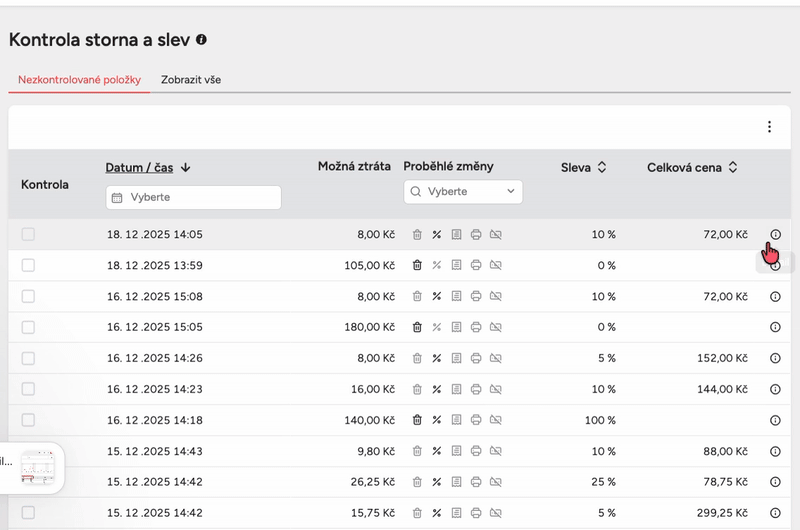Check the box for 18.12.2025 13:59 row
Screen dimensions: 800x530
[28, 266]
